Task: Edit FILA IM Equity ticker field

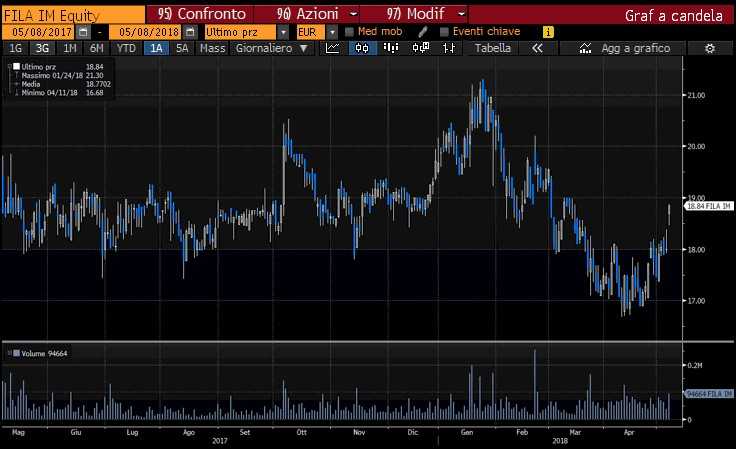Action: 73,15
